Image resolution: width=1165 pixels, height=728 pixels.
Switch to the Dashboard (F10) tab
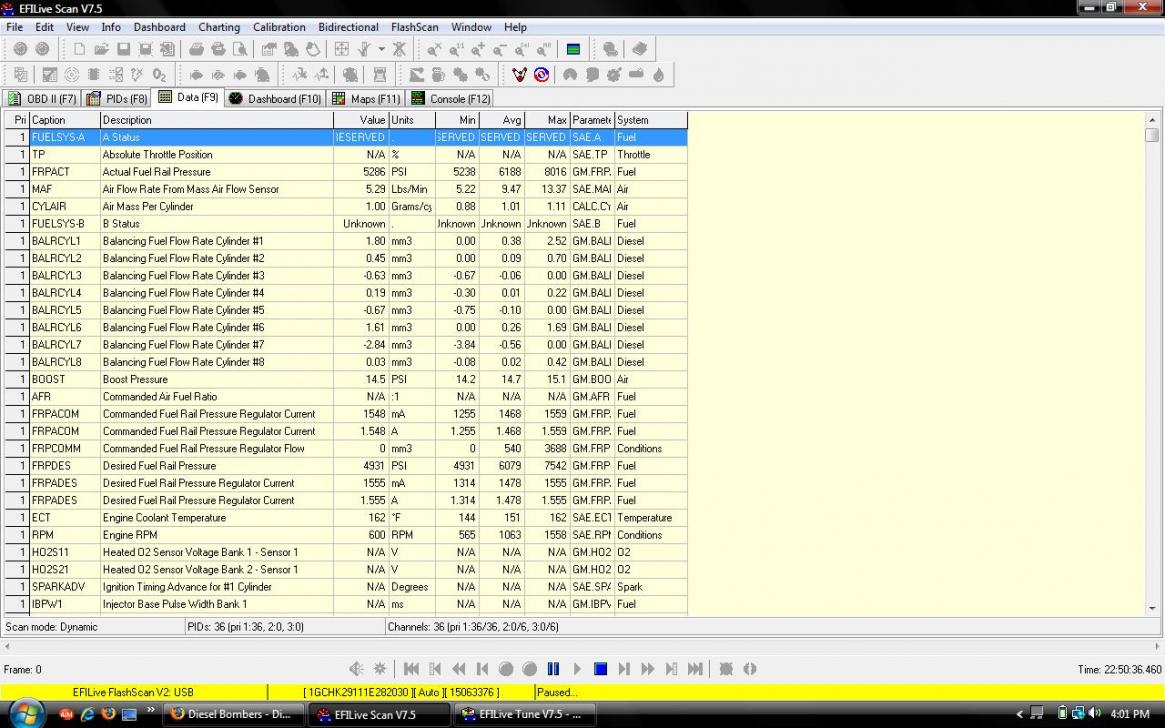pyautogui.click(x=275, y=99)
